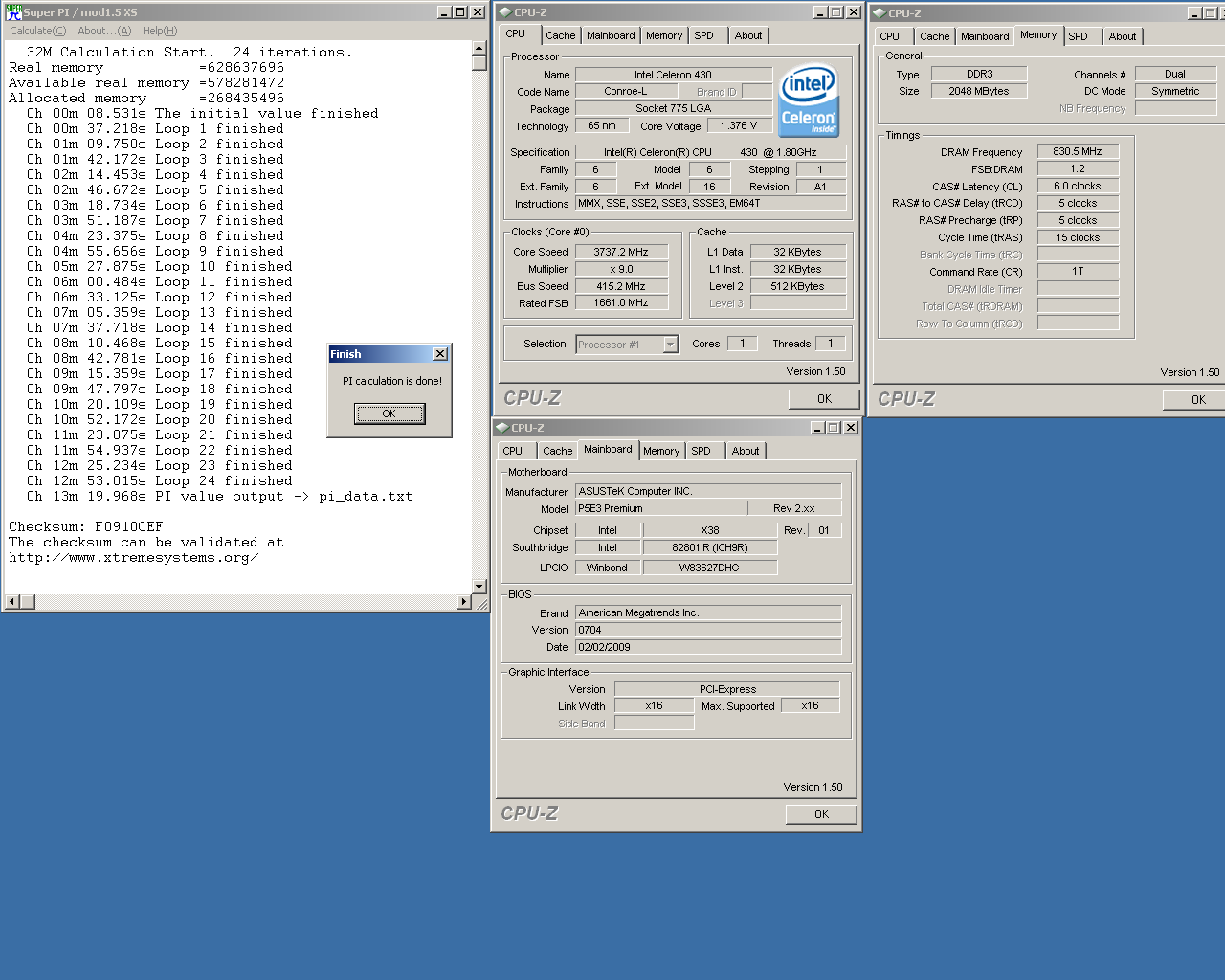Open the Help menu in Super PI
This screenshot has height=980, width=1225.
pos(160,31)
